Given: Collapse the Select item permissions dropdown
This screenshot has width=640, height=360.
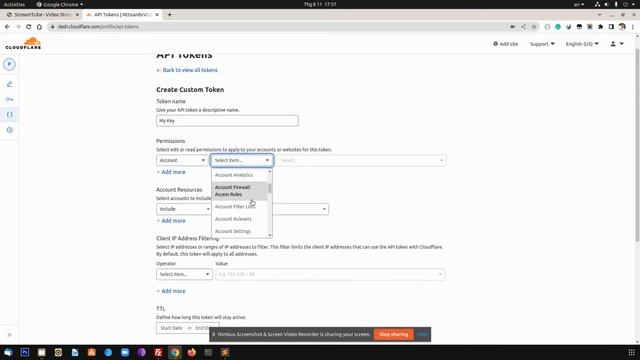Looking at the screenshot, I should pos(242,160).
